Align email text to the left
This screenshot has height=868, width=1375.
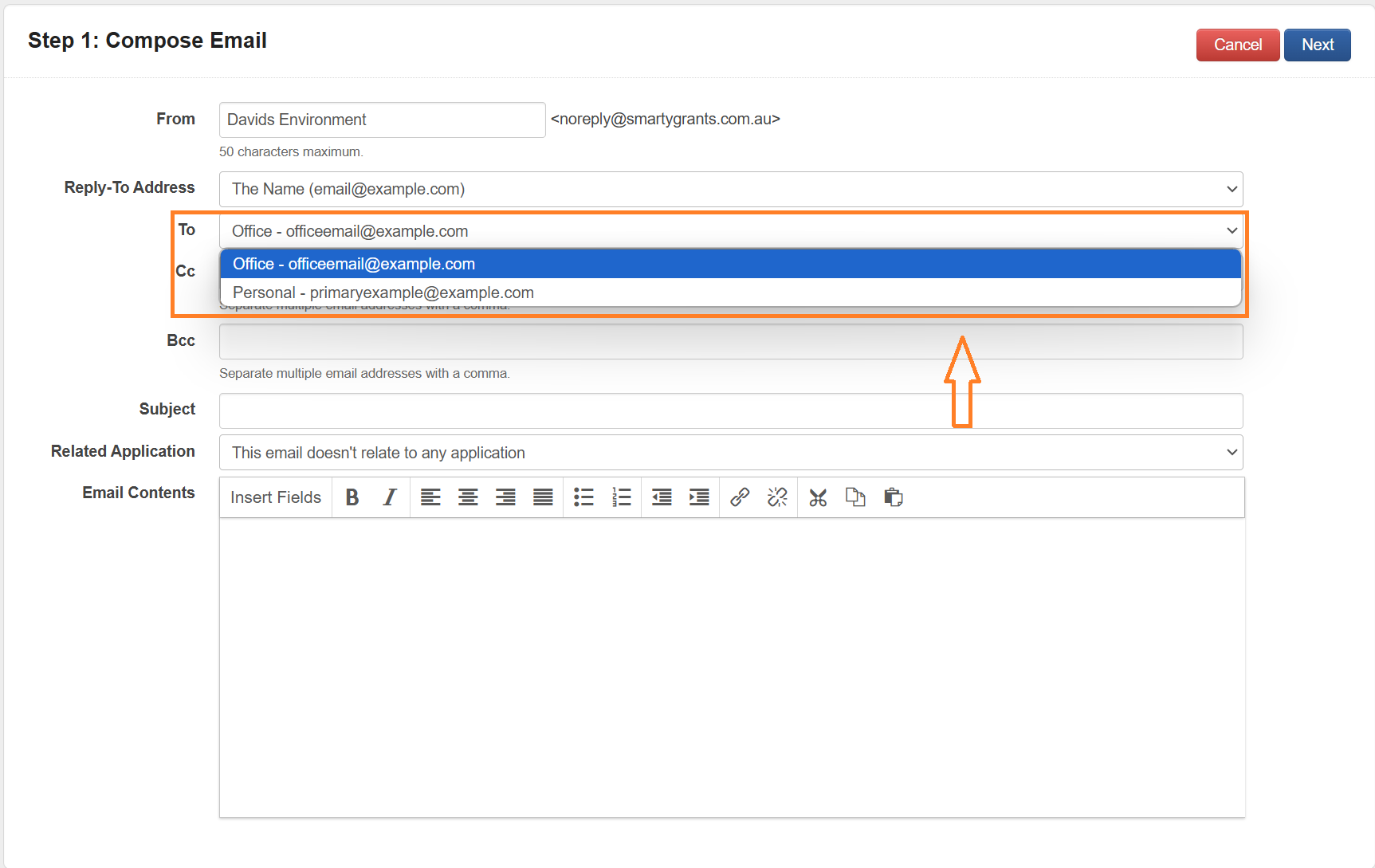pos(430,497)
